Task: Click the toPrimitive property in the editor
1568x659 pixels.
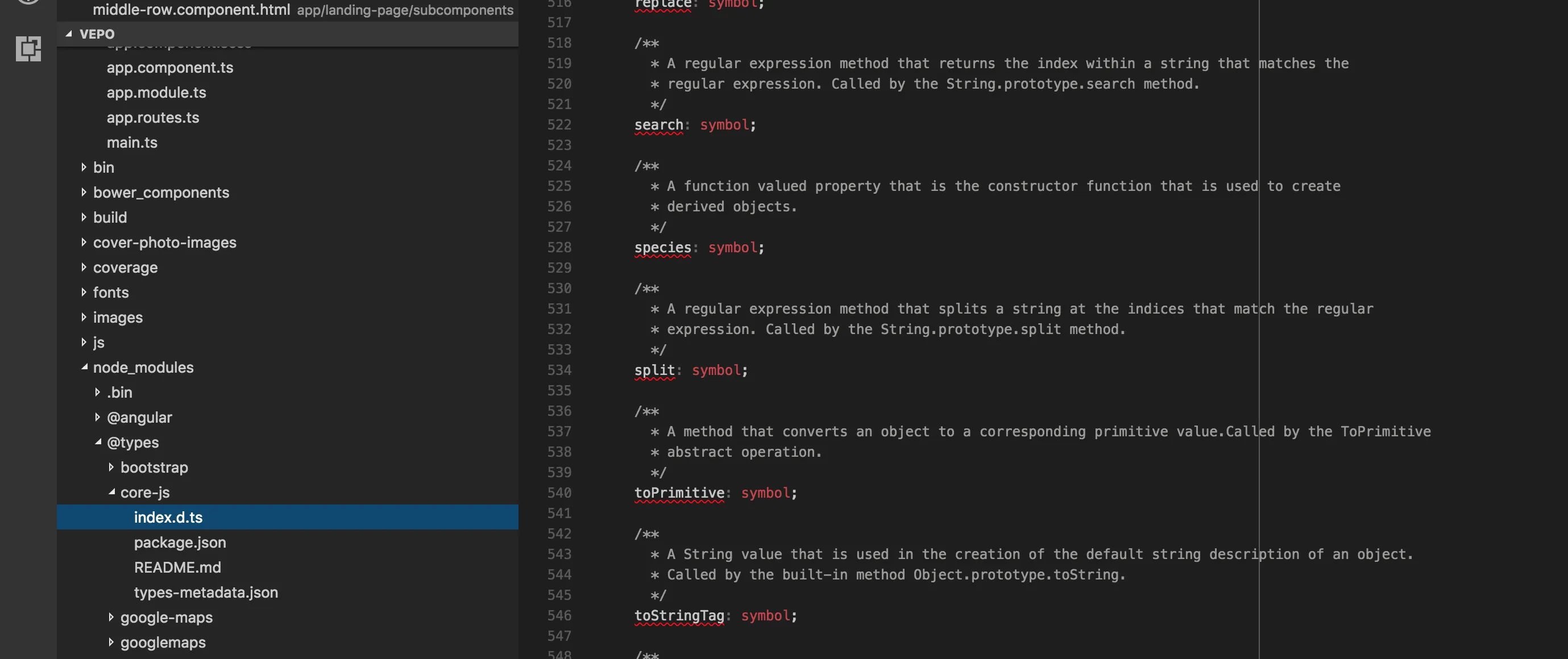Action: point(679,493)
